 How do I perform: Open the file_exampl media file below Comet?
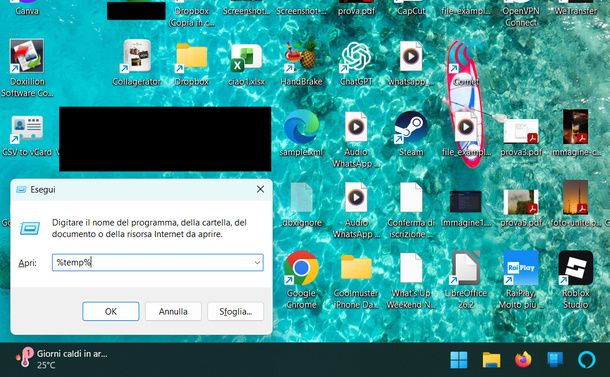point(466,127)
